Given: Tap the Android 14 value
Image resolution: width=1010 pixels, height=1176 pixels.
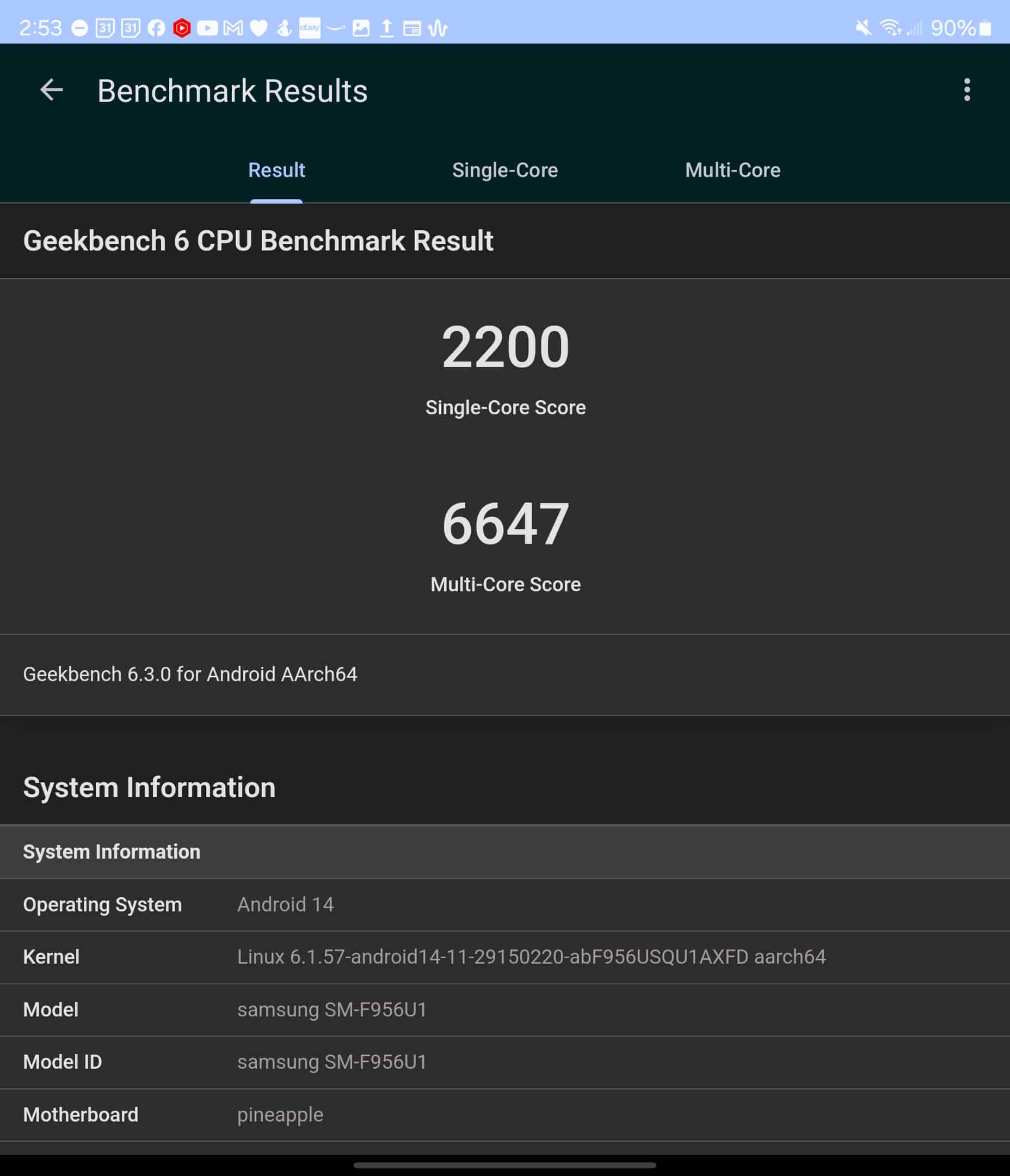Looking at the screenshot, I should pyautogui.click(x=285, y=905).
